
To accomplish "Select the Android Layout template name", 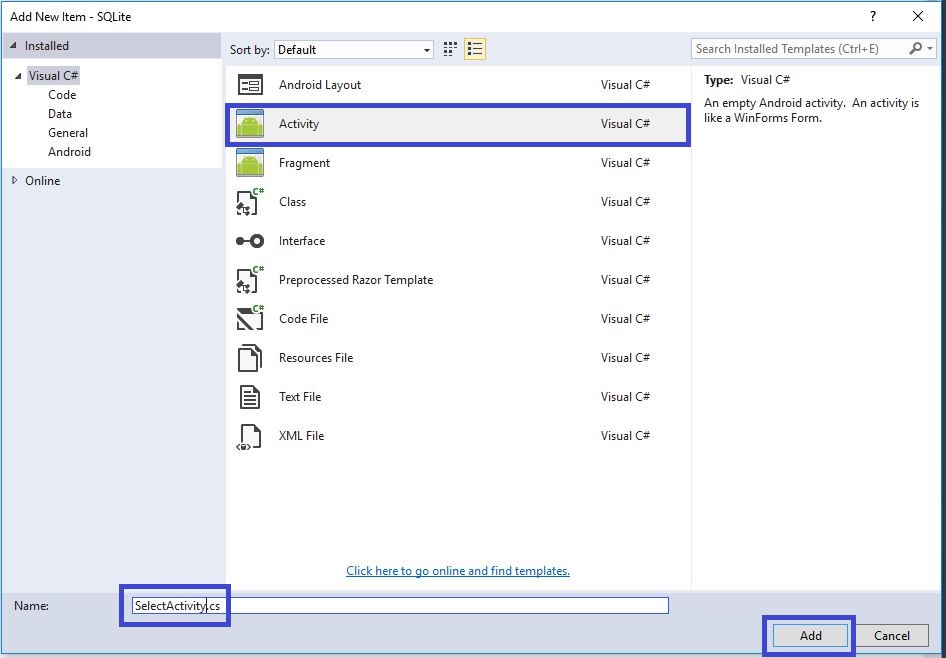I will pyautogui.click(x=320, y=85).
